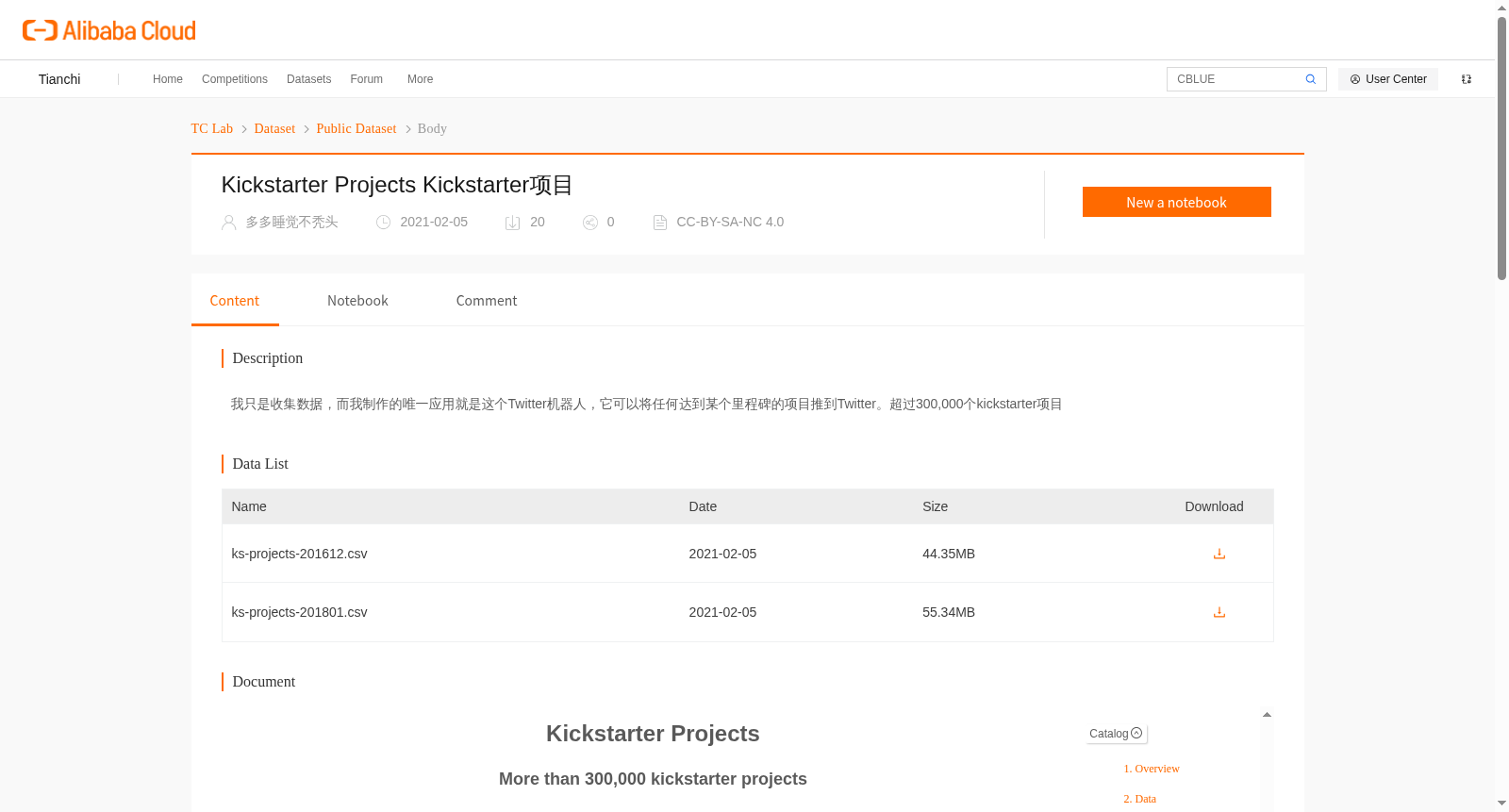The width and height of the screenshot is (1509, 812).
Task: Click the Size column header
Action: [936, 506]
